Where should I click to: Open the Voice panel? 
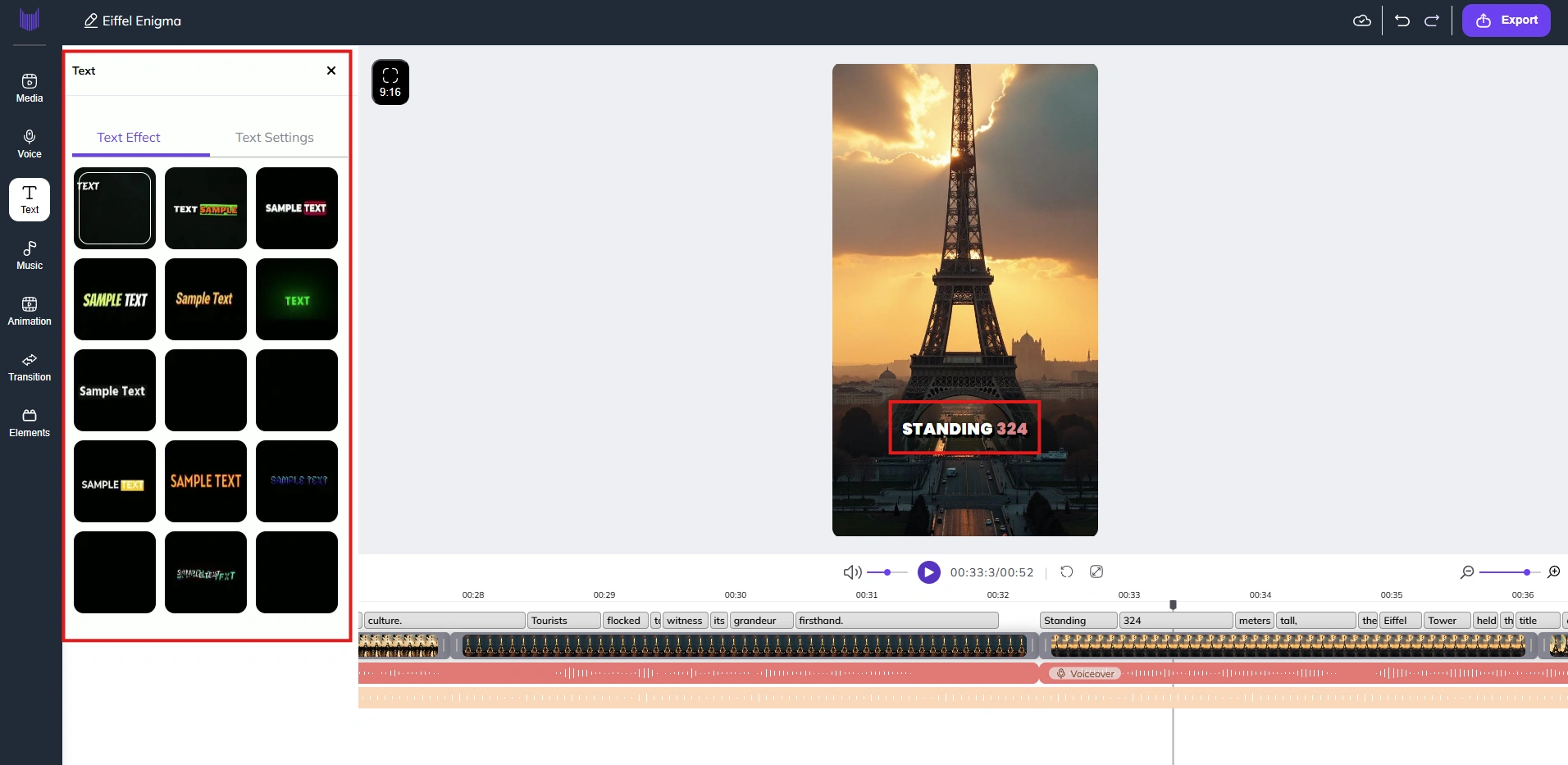pos(30,144)
